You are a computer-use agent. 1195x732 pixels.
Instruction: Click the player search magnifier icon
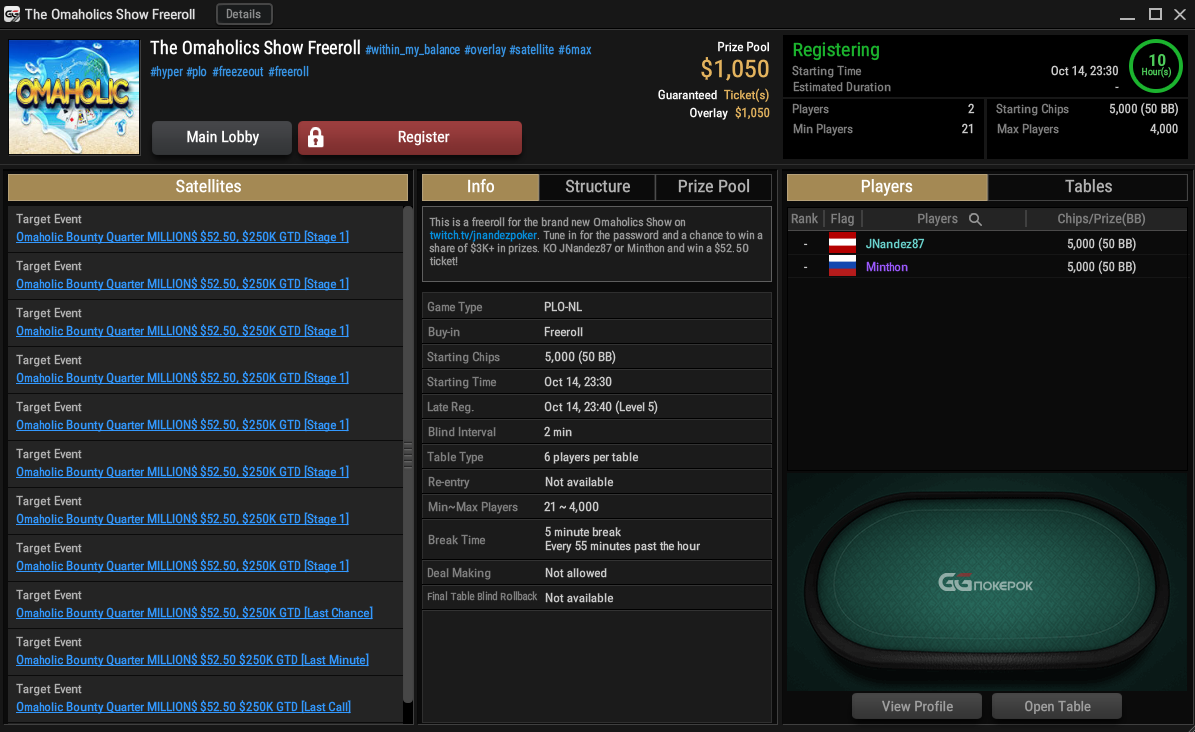point(975,220)
